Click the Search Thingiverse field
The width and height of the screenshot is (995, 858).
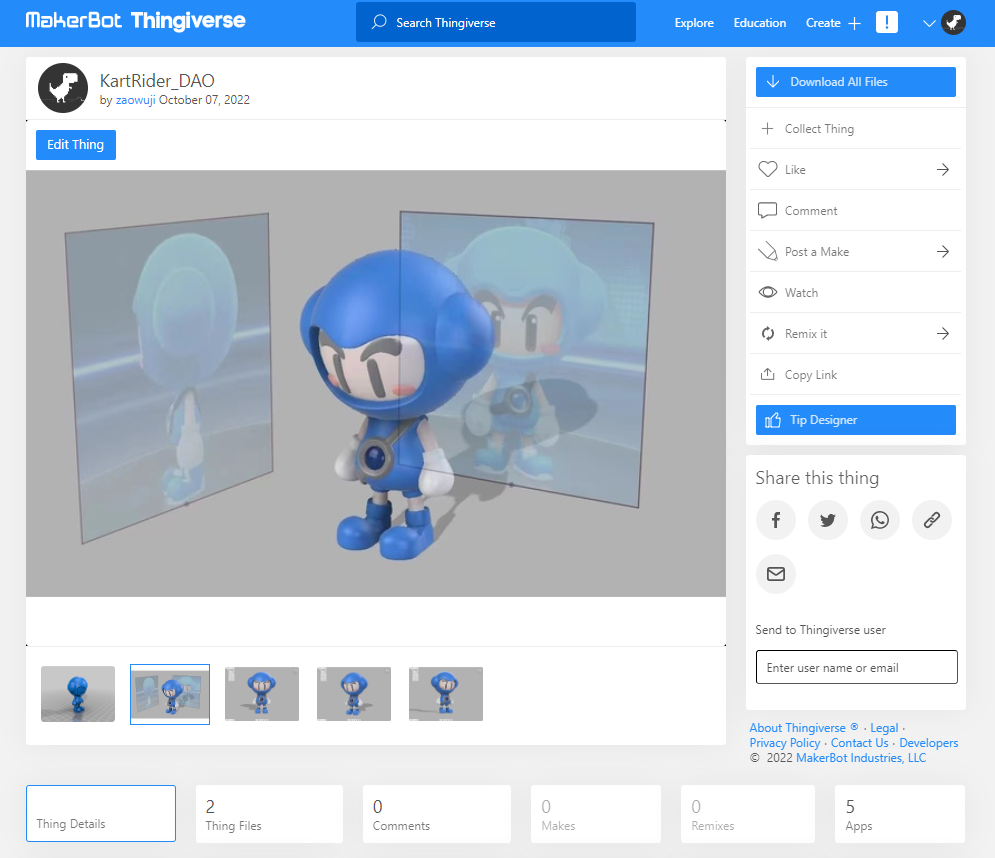coord(496,22)
